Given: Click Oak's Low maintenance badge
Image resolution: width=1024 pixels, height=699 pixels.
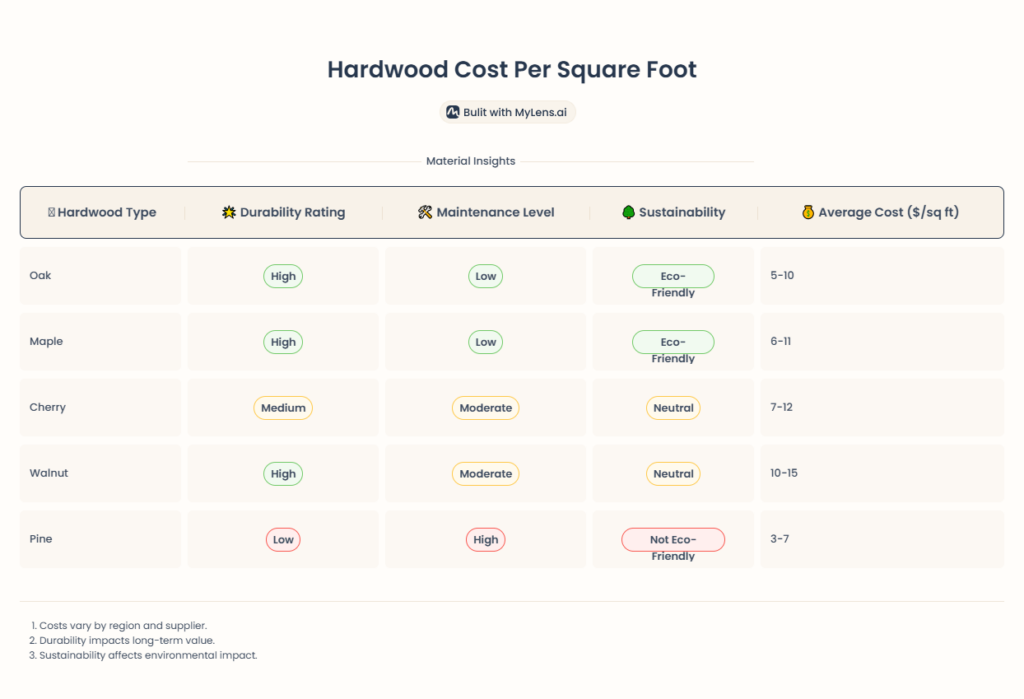Looking at the screenshot, I should (485, 276).
